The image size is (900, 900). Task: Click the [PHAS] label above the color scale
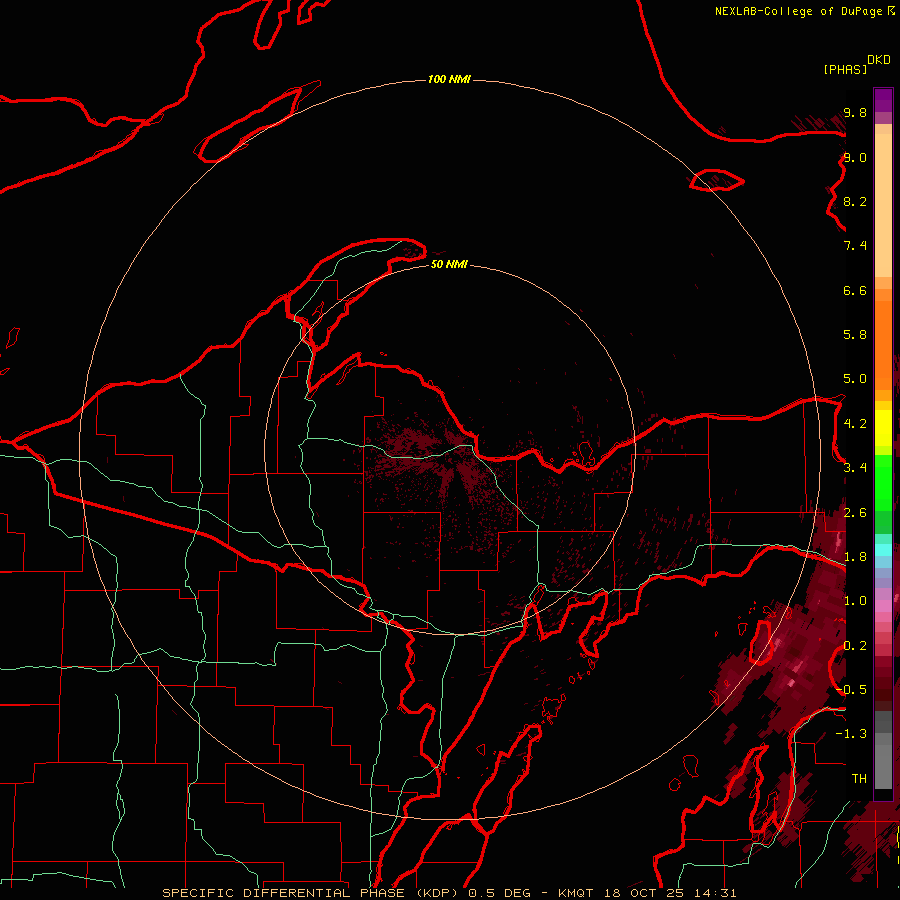845,69
